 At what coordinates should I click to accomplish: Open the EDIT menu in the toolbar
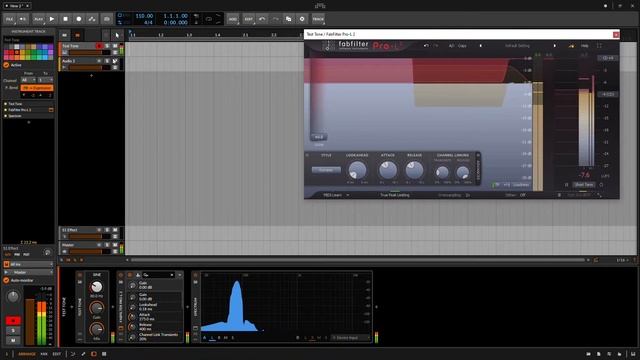(x=248, y=19)
